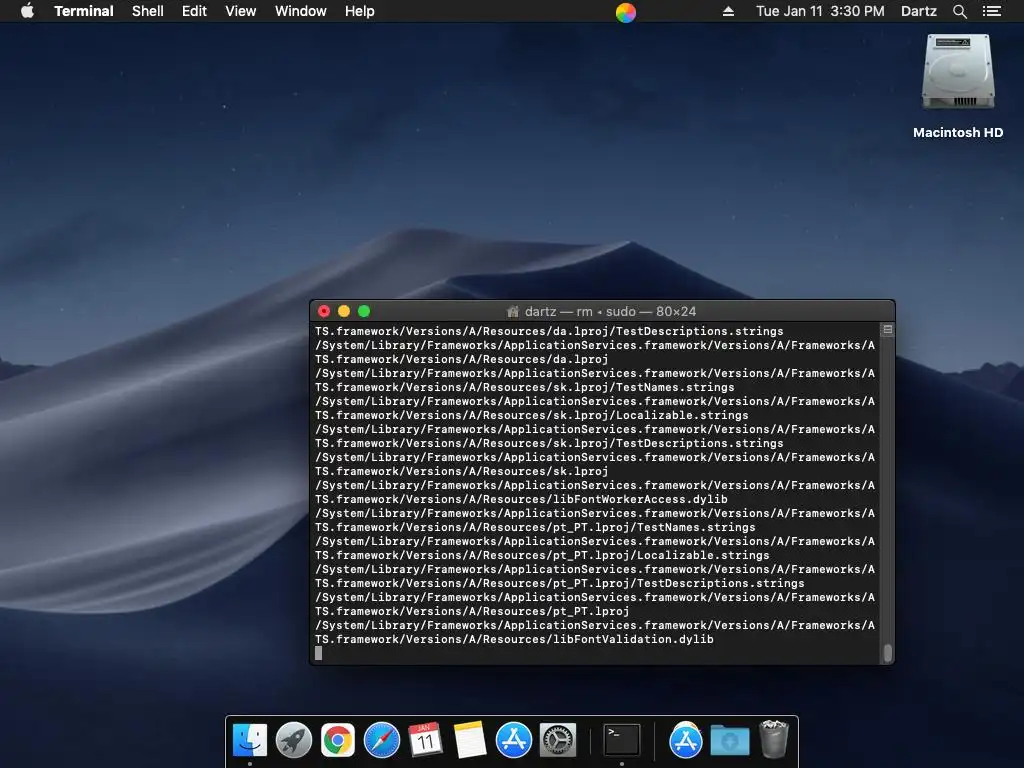This screenshot has height=768, width=1024.
Task: Click the Terminal window title text
Action: (x=610, y=312)
